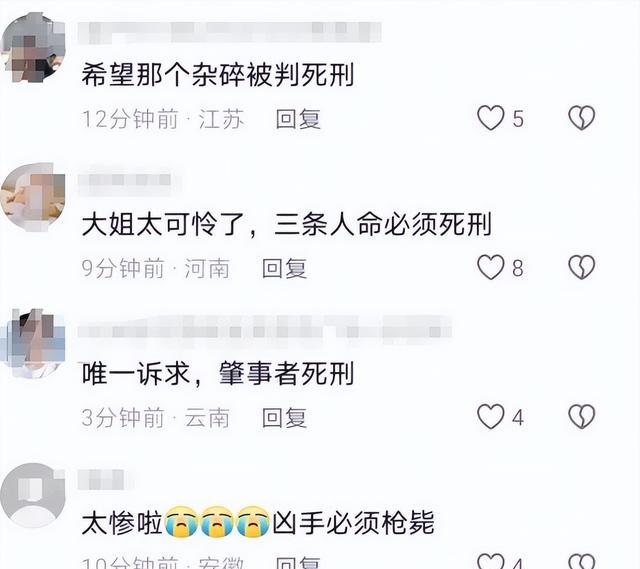Screen dimensions: 640x569
Task: Tap broken heart on the Henan comment
Action: [x=582, y=267]
